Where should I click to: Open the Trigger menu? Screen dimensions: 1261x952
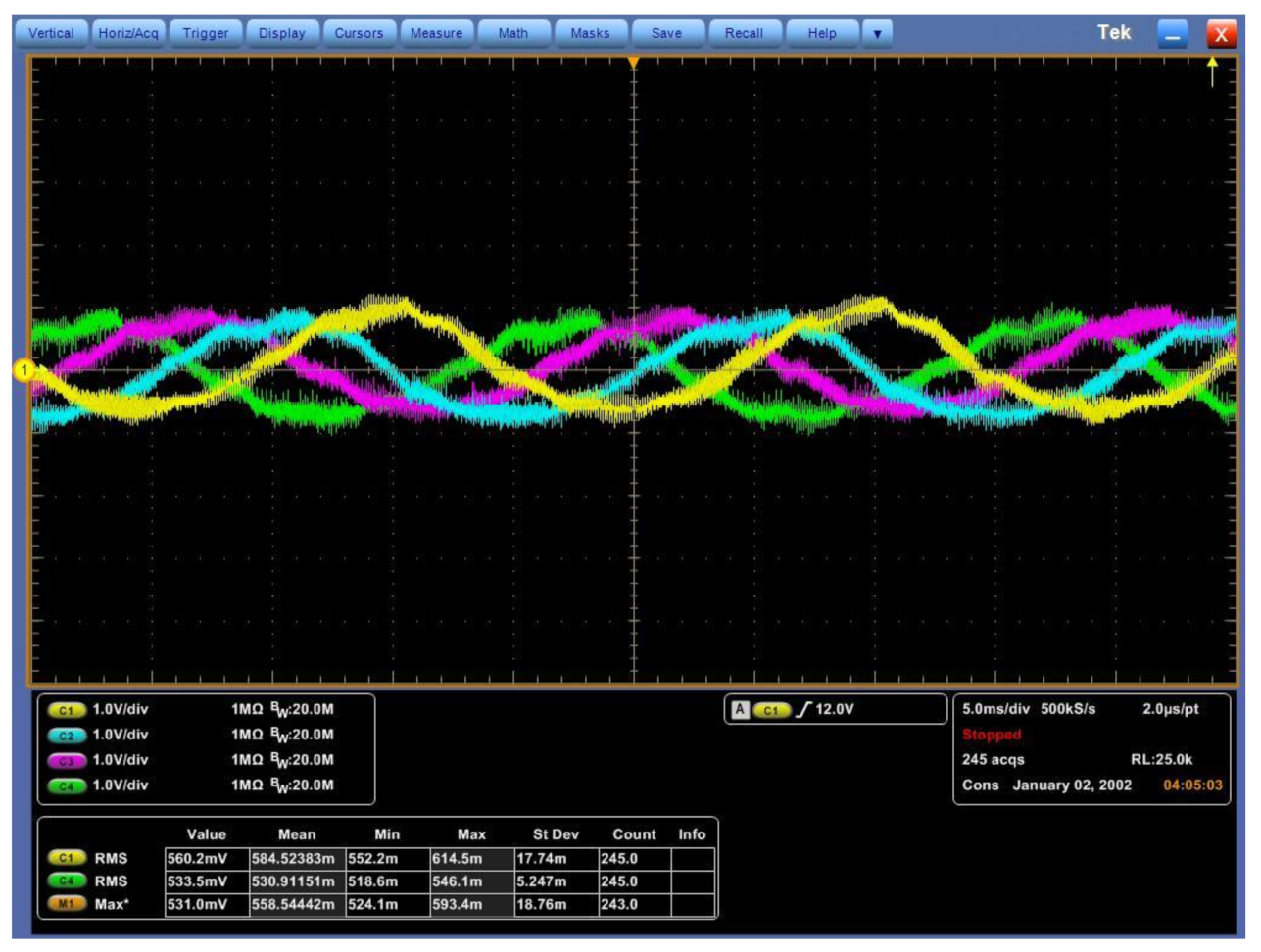click(x=206, y=33)
